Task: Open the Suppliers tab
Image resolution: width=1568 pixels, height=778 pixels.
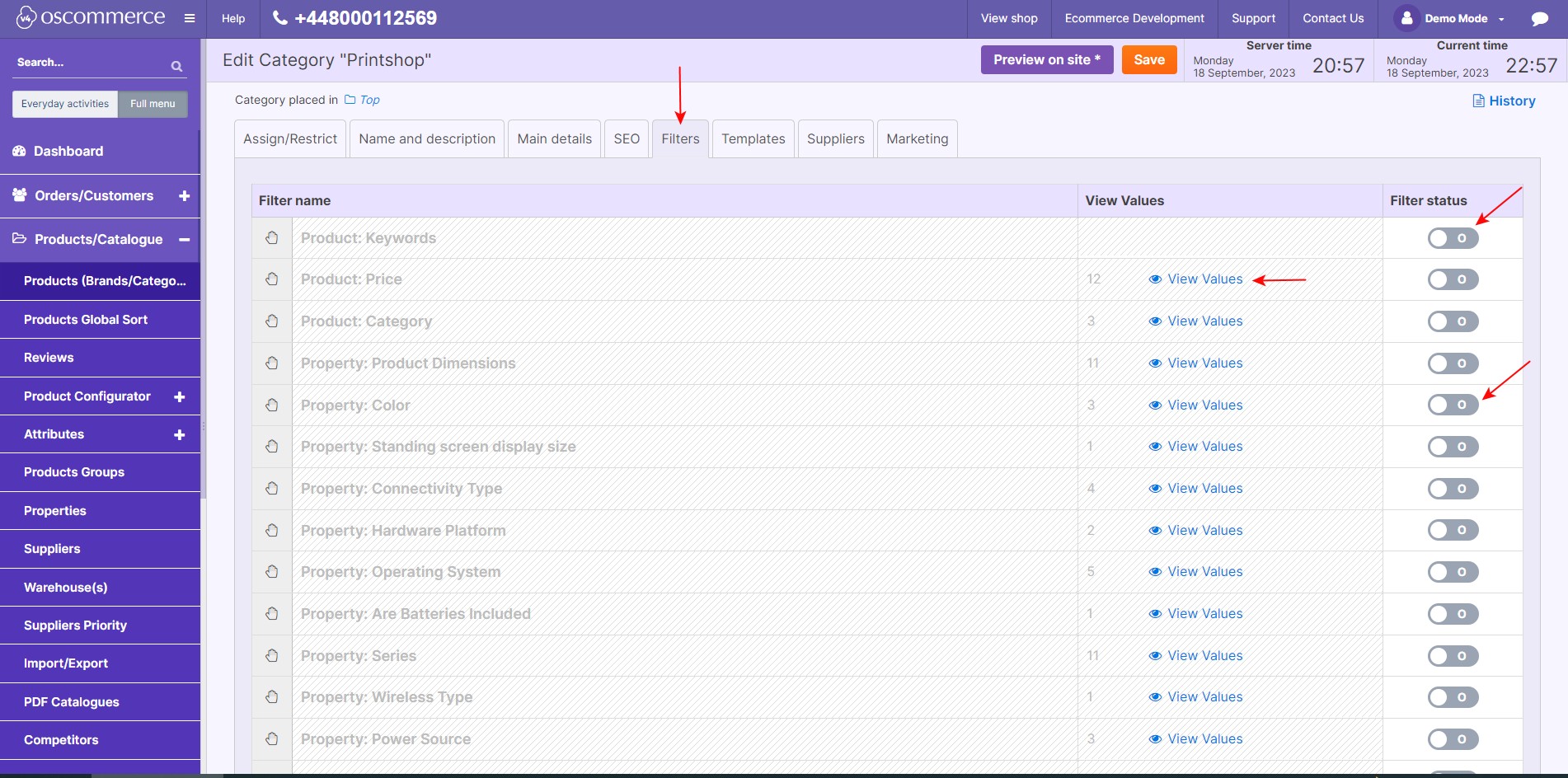Action: 835,138
